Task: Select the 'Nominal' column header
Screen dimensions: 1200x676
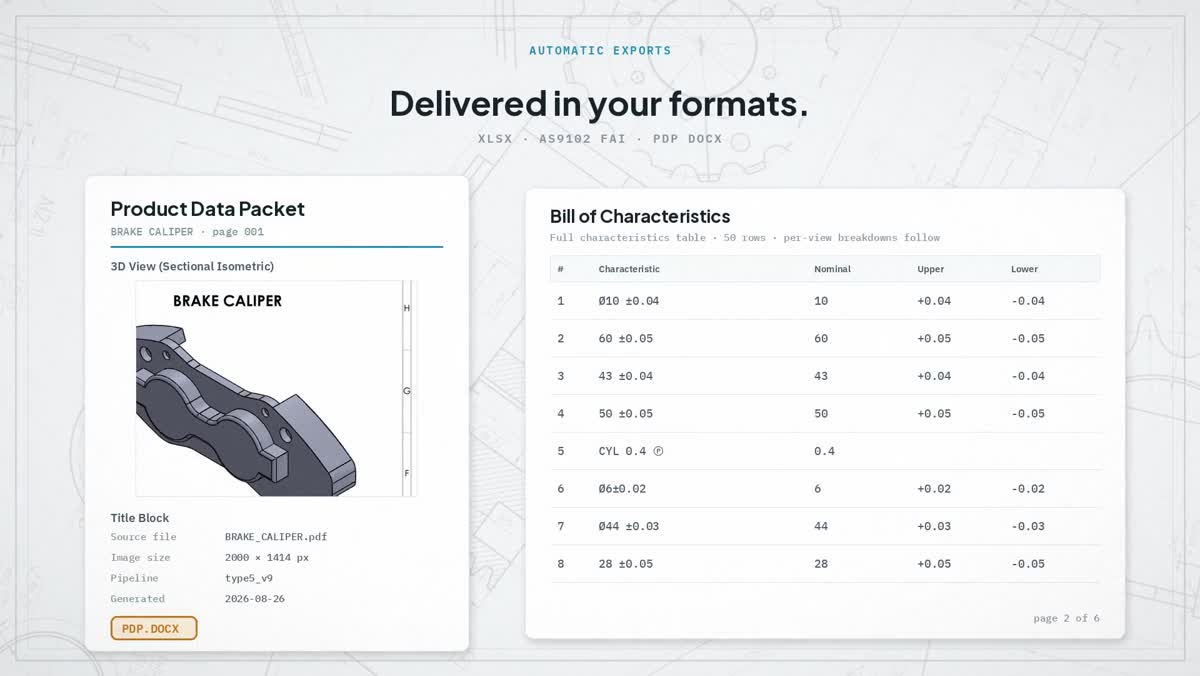Action: [x=832, y=269]
